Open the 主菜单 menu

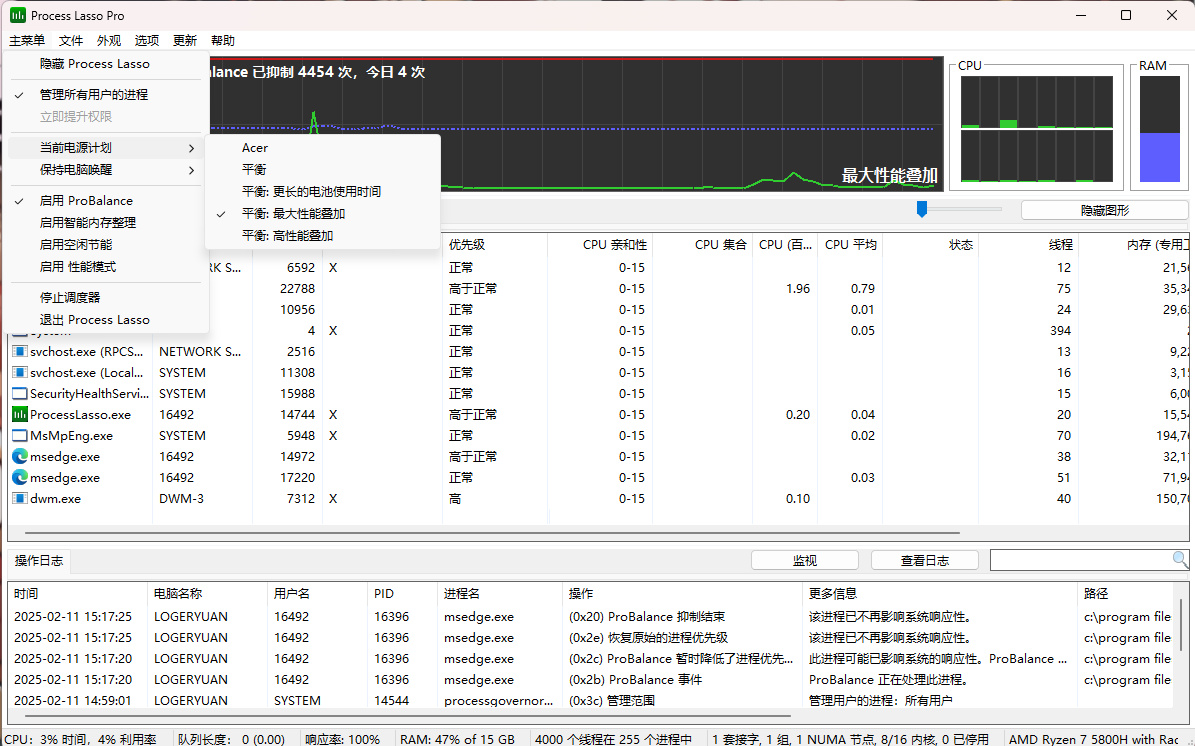coord(27,40)
